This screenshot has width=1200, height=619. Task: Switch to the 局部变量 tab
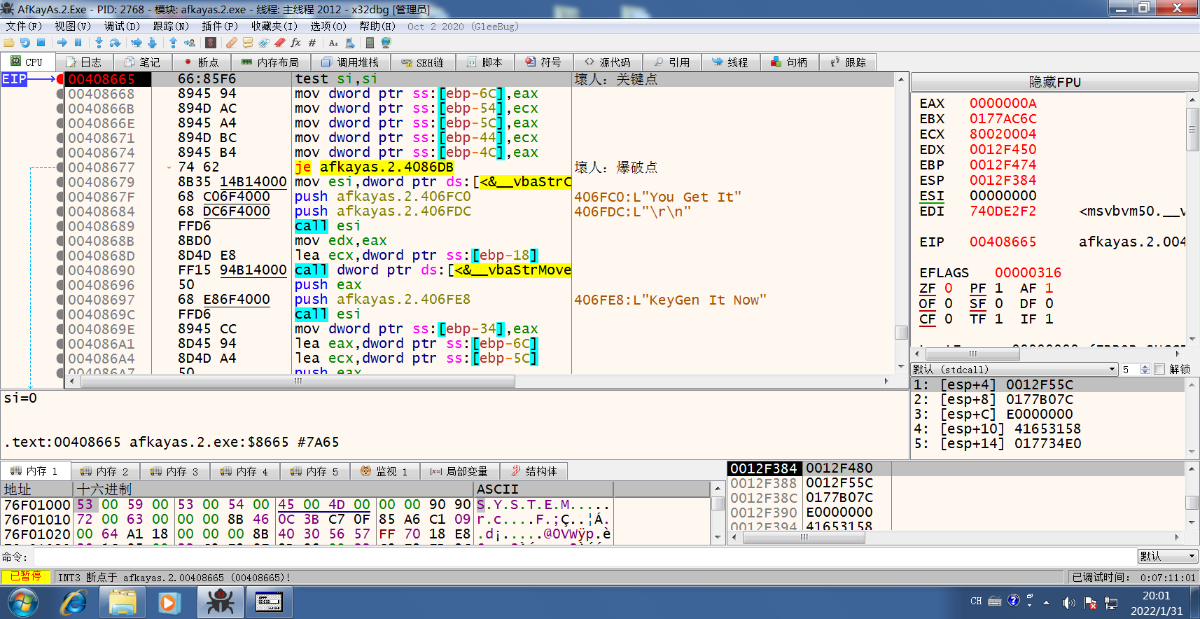point(458,471)
